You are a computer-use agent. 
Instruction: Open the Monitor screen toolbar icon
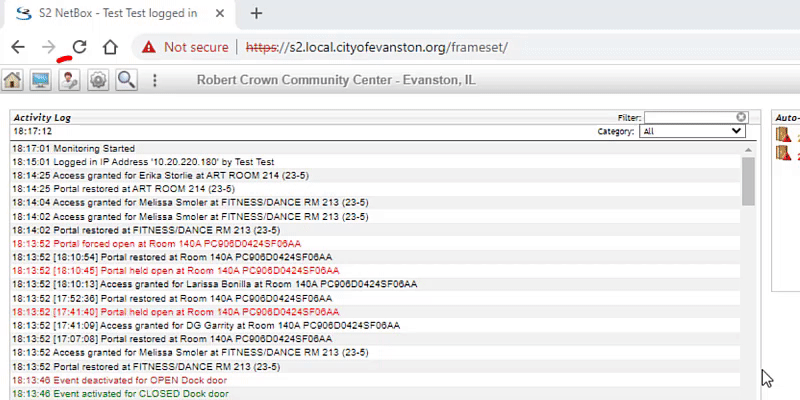click(40, 81)
